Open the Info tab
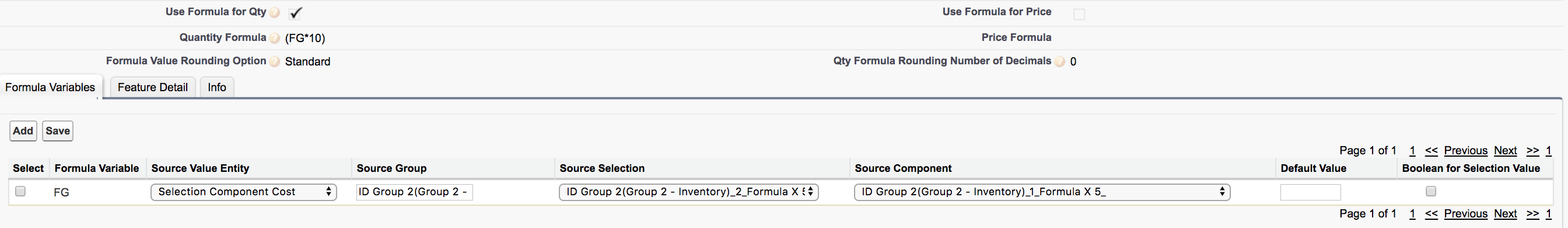Viewport: 1568px width, 228px height. pos(216,87)
